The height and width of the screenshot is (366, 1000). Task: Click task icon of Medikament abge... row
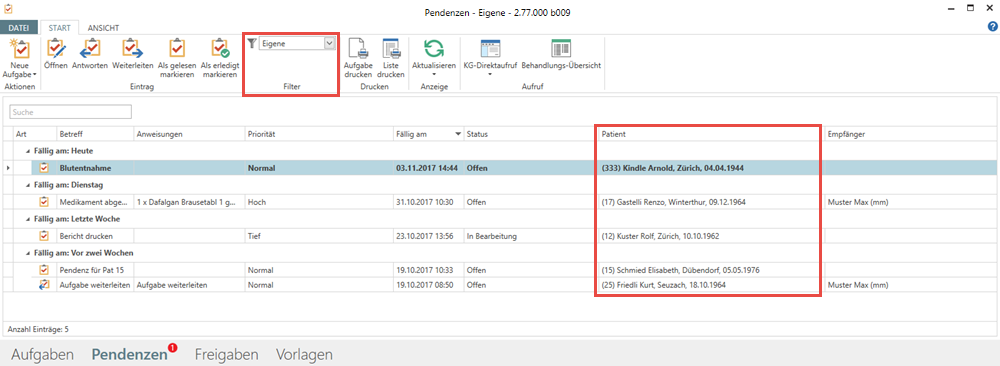[x=43, y=201]
